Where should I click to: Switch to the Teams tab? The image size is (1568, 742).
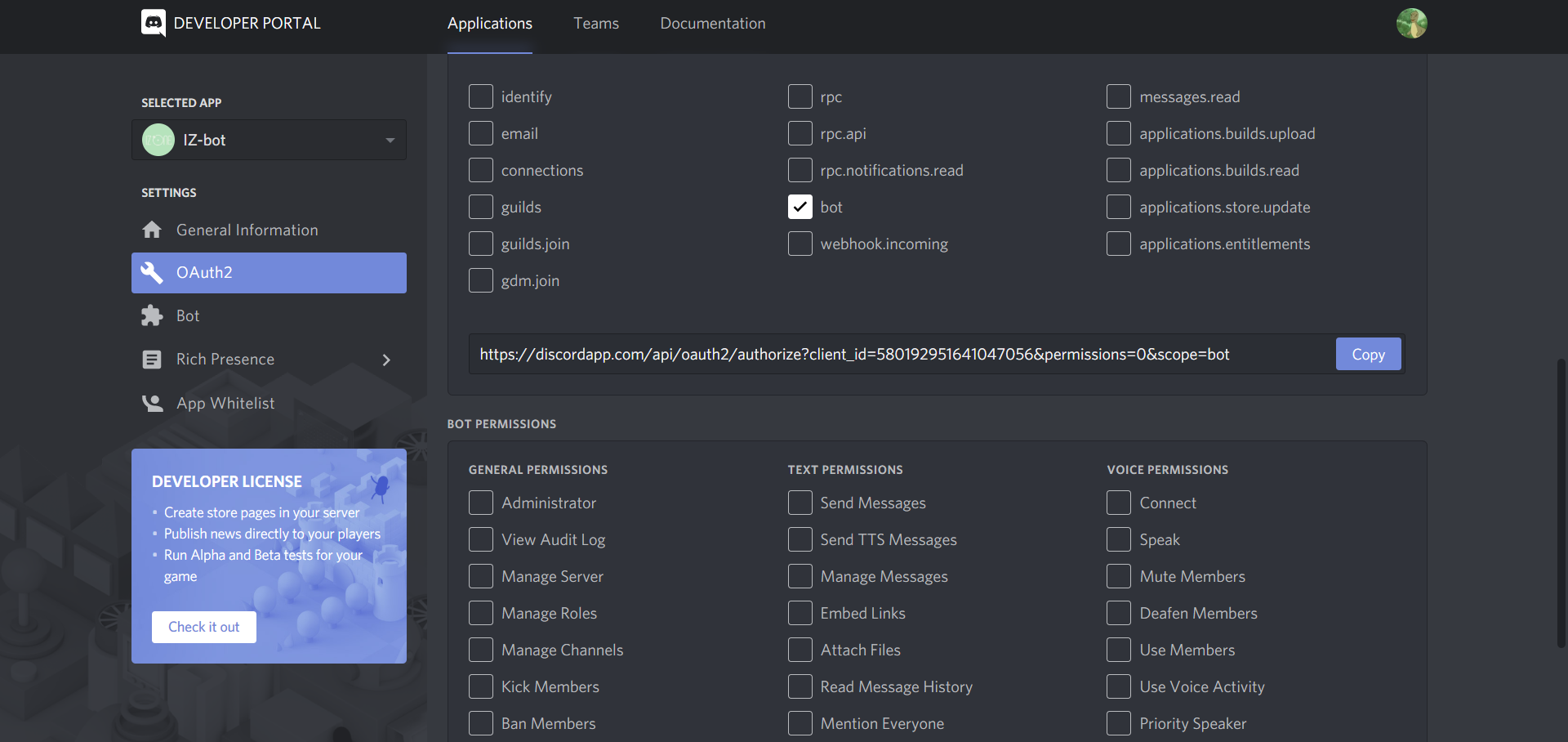(596, 24)
